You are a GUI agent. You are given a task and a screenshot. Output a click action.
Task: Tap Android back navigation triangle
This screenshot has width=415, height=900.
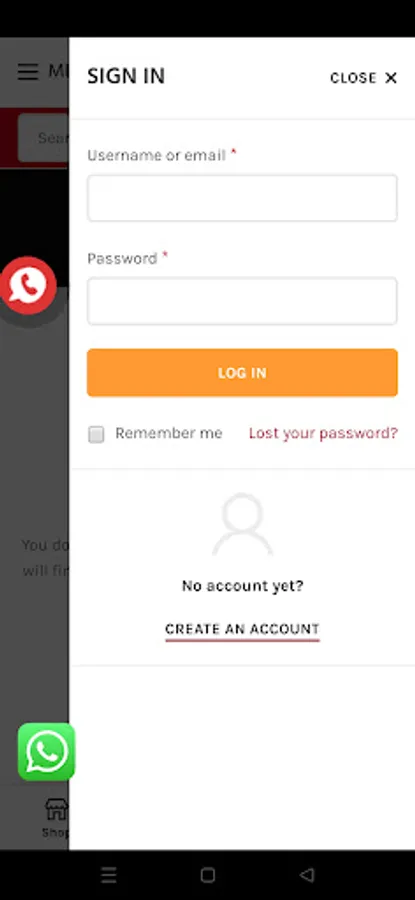tap(307, 875)
